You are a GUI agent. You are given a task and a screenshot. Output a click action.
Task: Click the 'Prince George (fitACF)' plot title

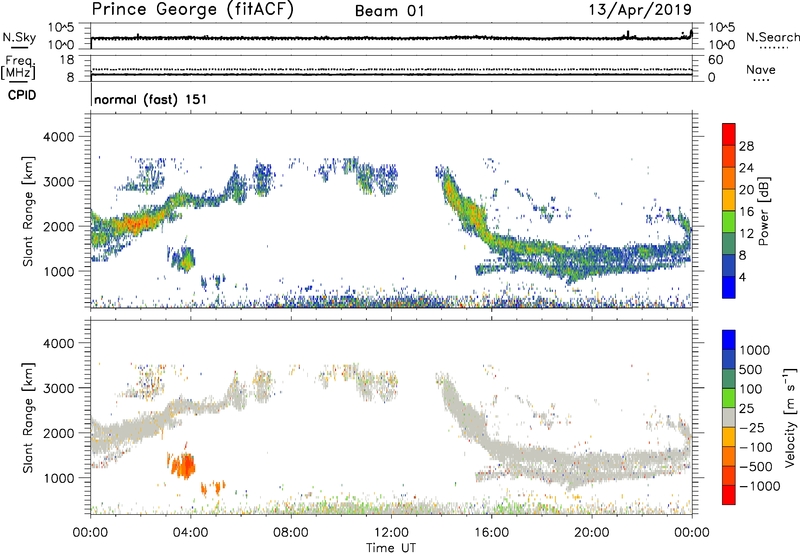(x=192, y=9)
